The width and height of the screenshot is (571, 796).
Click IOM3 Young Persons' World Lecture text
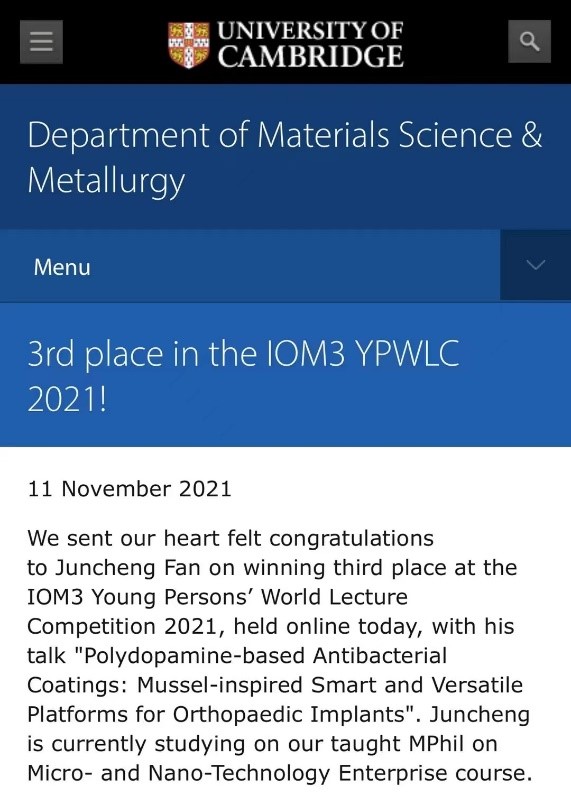pyautogui.click(x=217, y=597)
